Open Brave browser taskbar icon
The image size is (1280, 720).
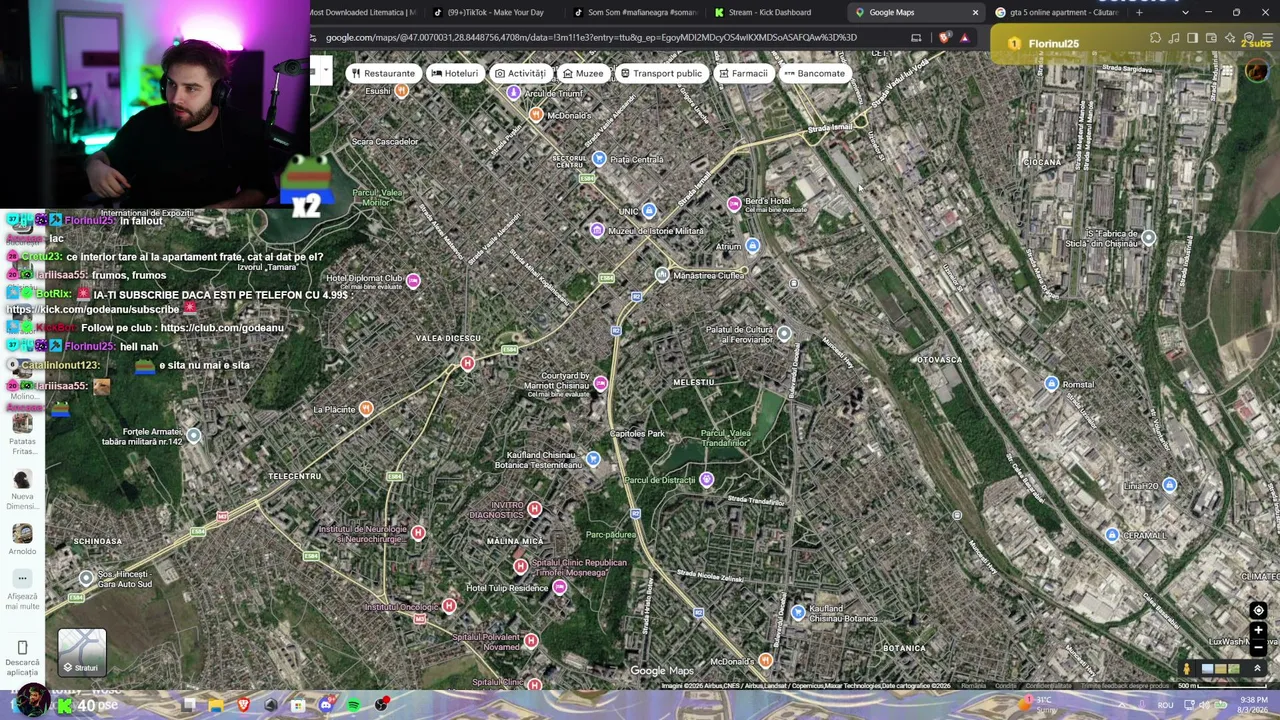point(243,706)
